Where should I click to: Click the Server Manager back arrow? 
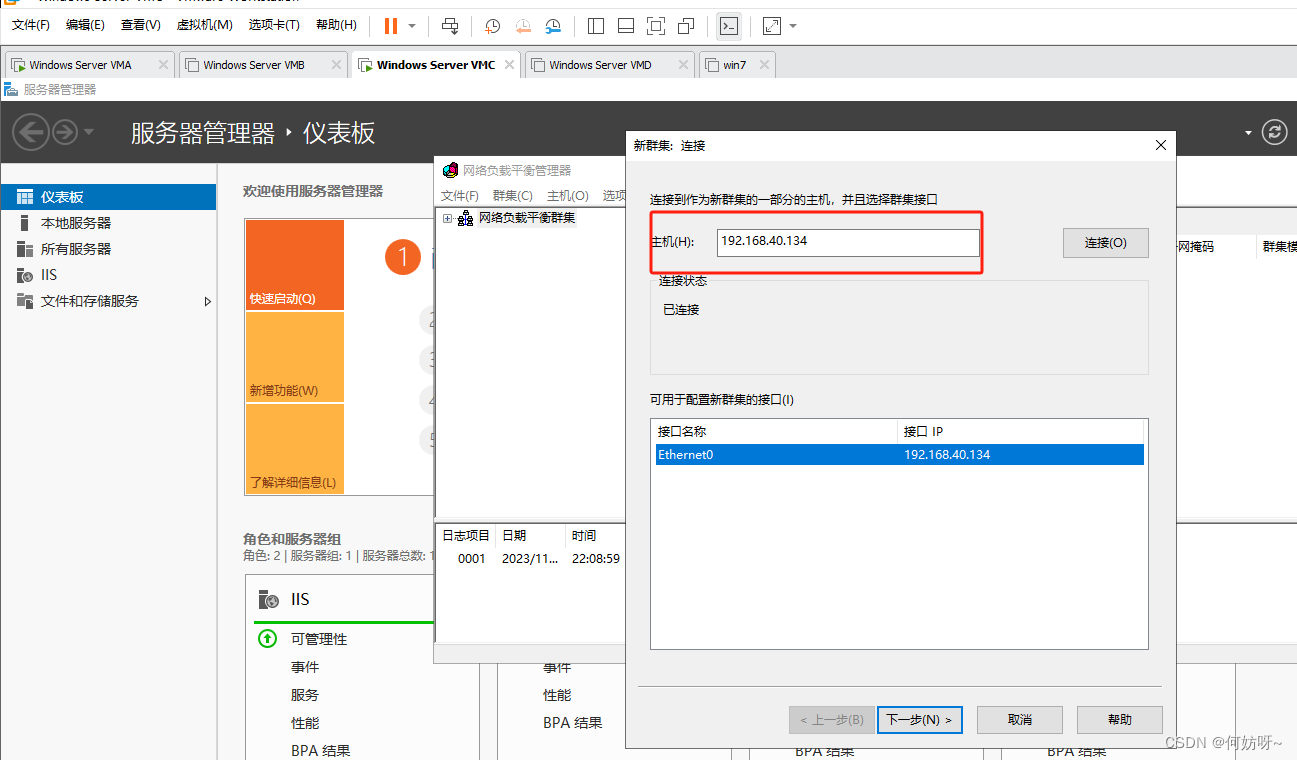pyautogui.click(x=30, y=132)
